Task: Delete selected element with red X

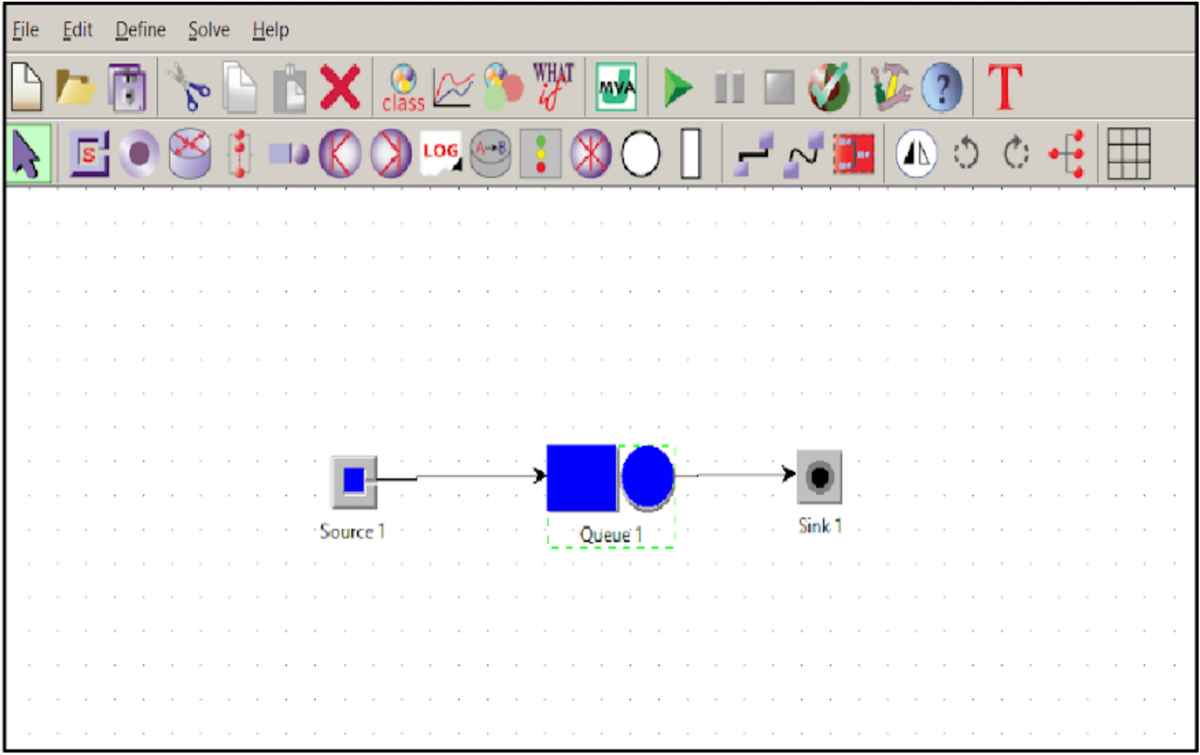Action: [x=340, y=89]
